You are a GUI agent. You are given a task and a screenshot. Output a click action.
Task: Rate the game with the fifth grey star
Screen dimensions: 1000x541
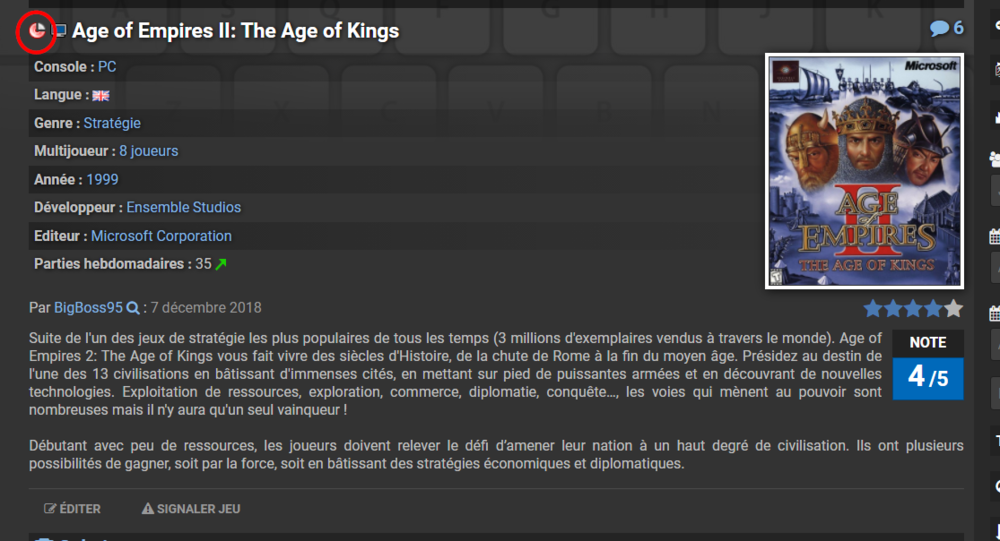[953, 308]
